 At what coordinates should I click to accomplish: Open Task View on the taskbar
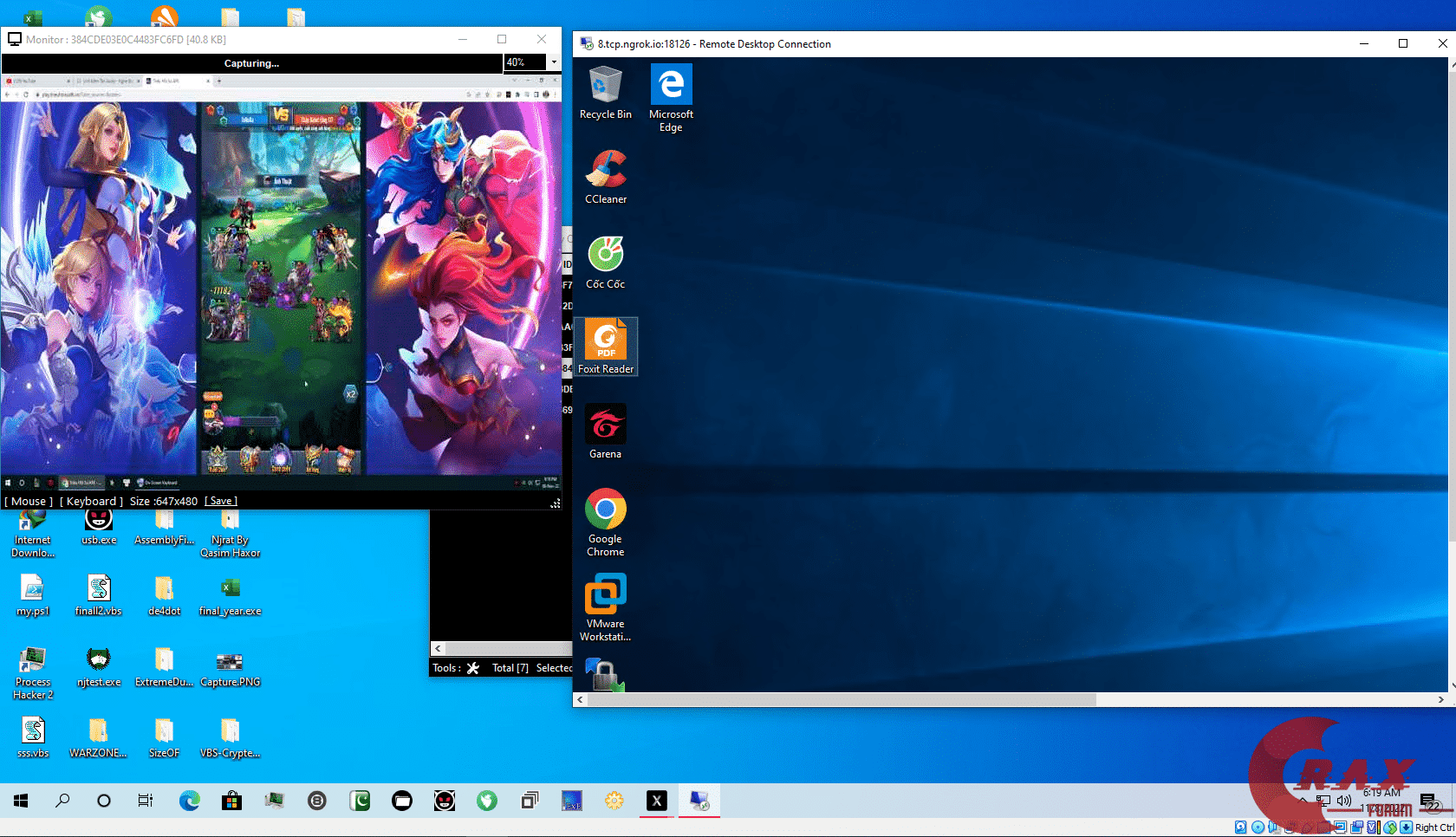(x=146, y=801)
